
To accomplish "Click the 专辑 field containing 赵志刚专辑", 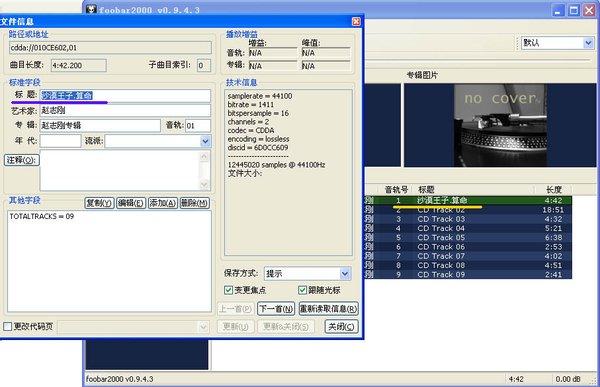I will click(x=100, y=126).
